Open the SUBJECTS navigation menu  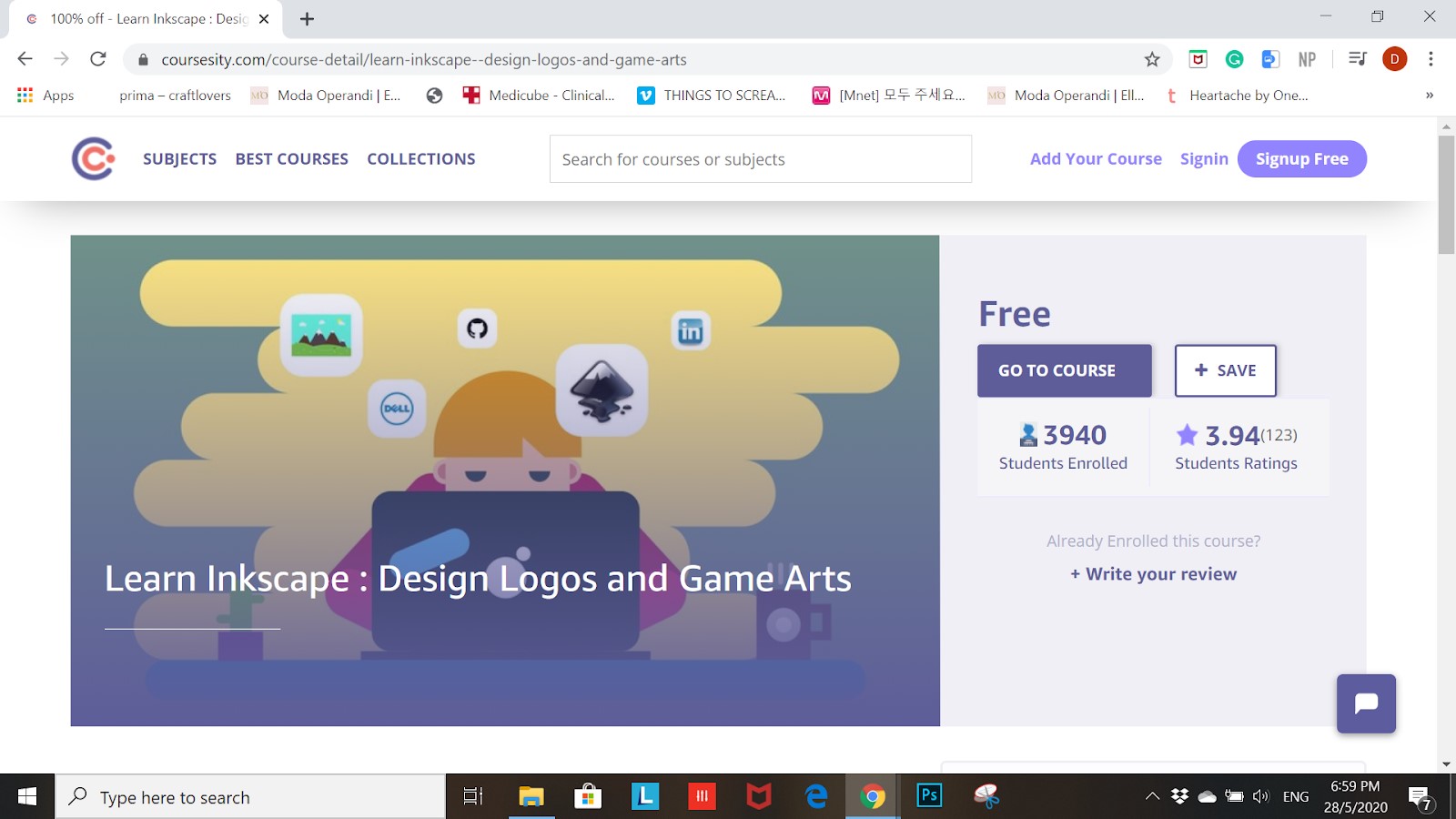179,159
